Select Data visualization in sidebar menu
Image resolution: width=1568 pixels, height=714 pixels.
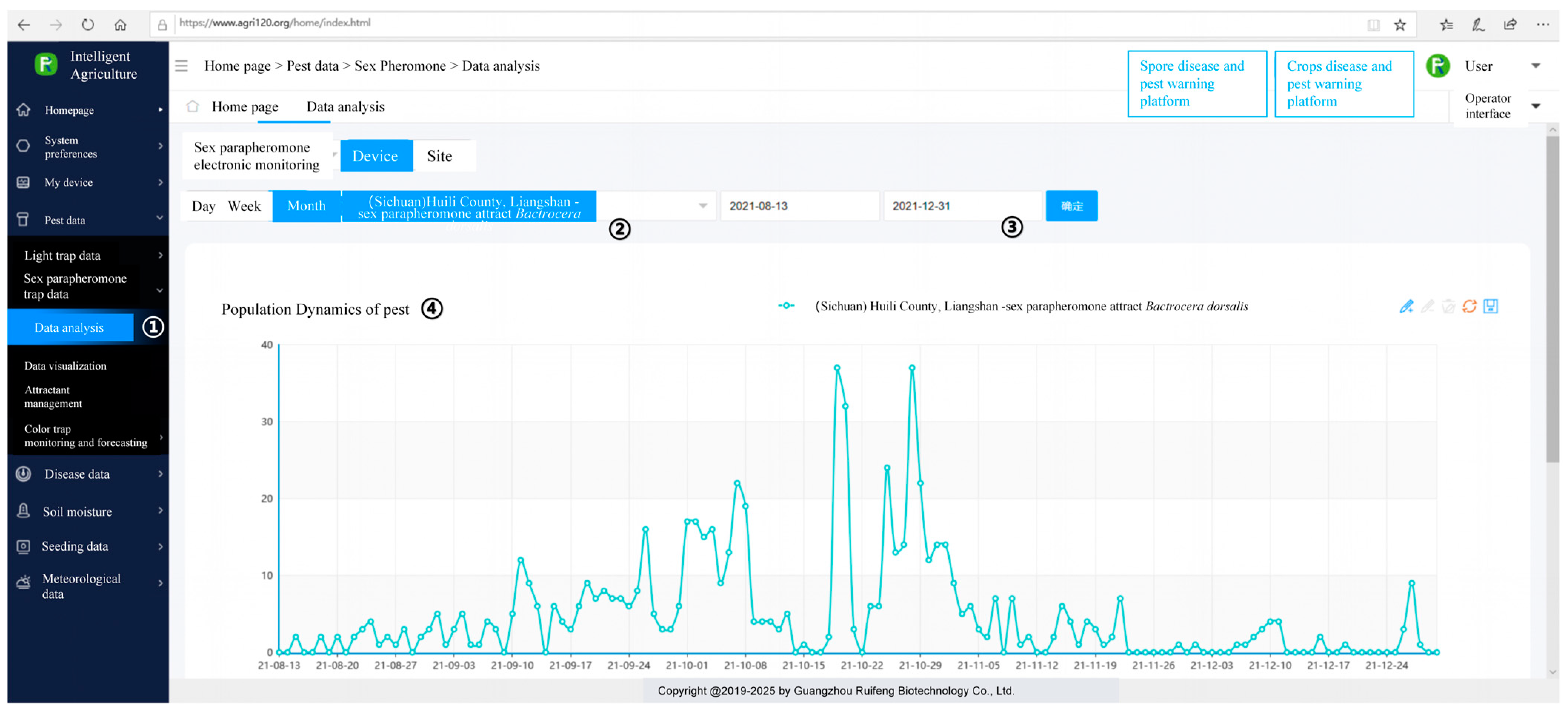tap(65, 365)
